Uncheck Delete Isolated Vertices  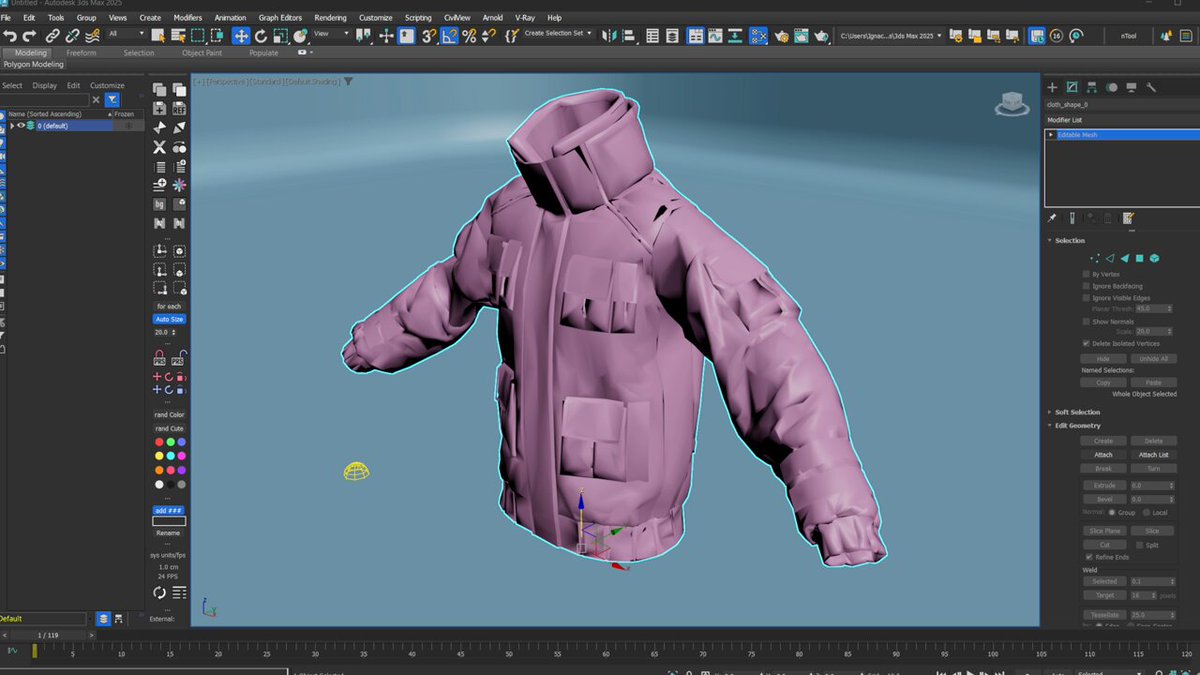click(1087, 343)
